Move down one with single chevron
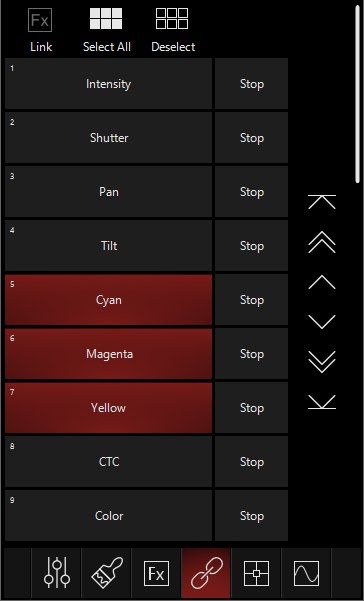The image size is (364, 601). 322,322
